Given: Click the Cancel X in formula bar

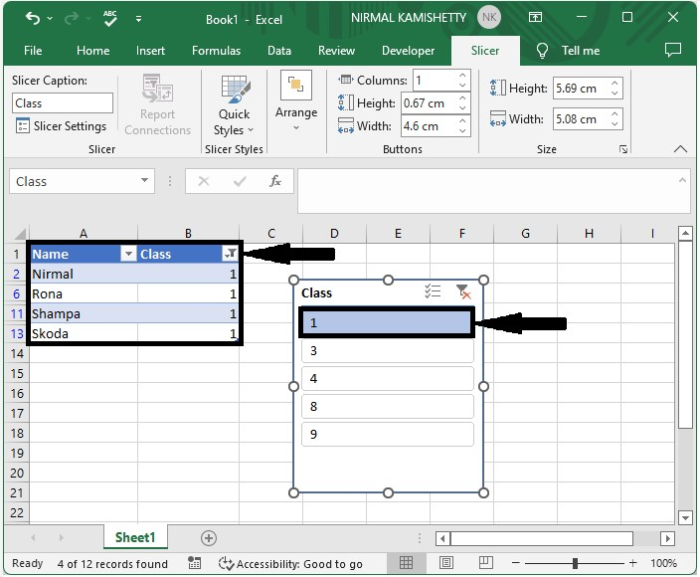Looking at the screenshot, I should point(204,181).
